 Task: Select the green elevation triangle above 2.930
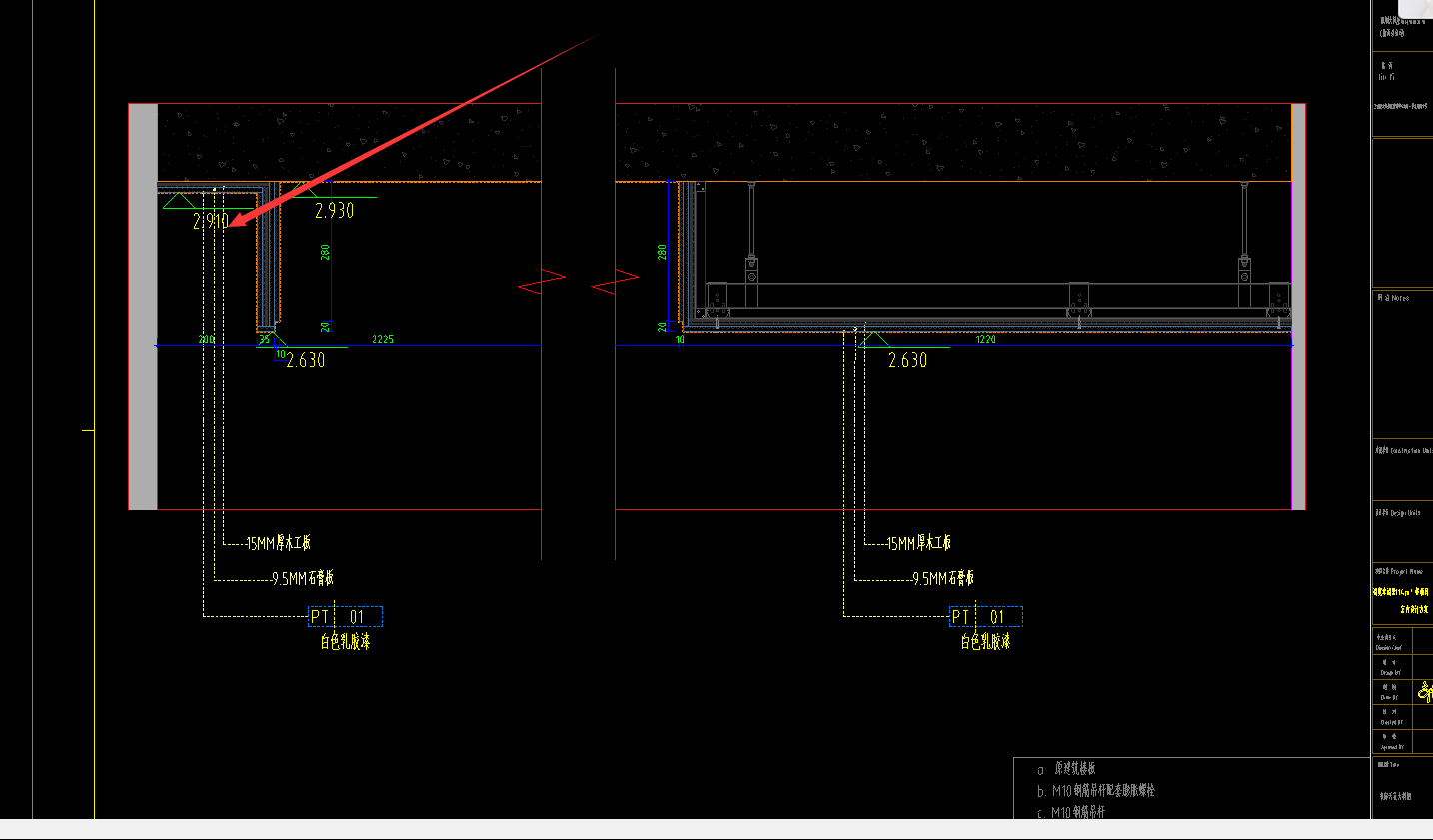tap(304, 190)
